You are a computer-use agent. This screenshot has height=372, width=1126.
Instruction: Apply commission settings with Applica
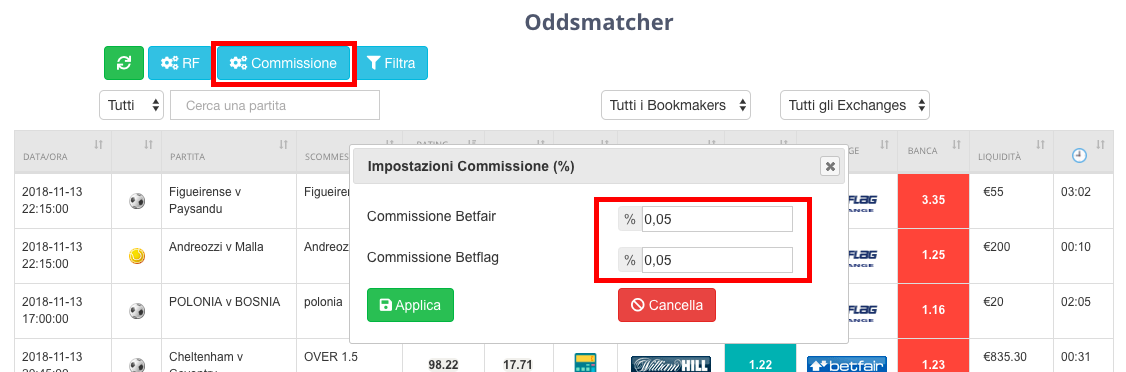click(410, 305)
